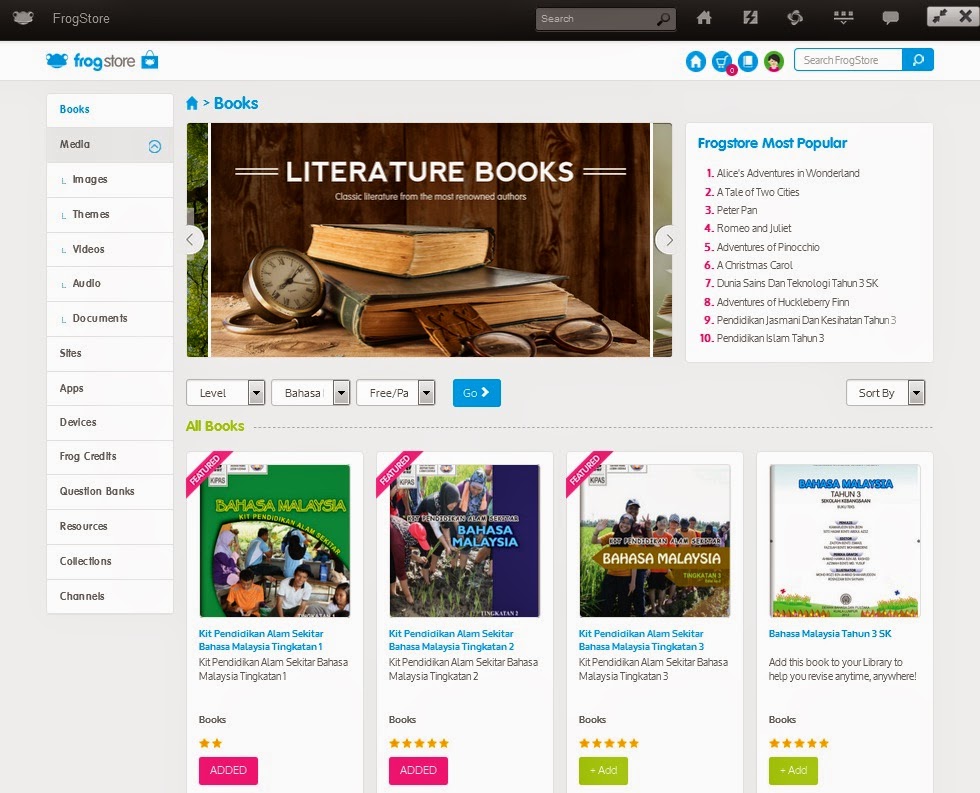Select the Audio media category
Image resolution: width=980 pixels, height=793 pixels.
[x=110, y=283]
